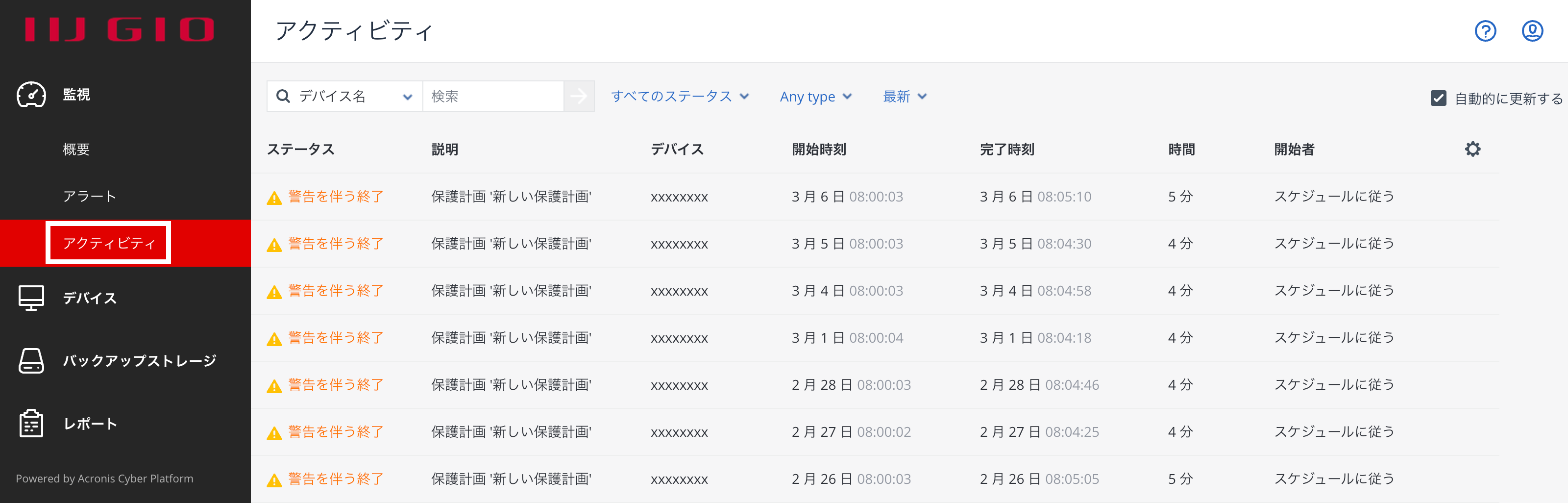The image size is (1568, 503).
Task: Click the デバイス monitor icon in sidebar
Action: (31, 299)
